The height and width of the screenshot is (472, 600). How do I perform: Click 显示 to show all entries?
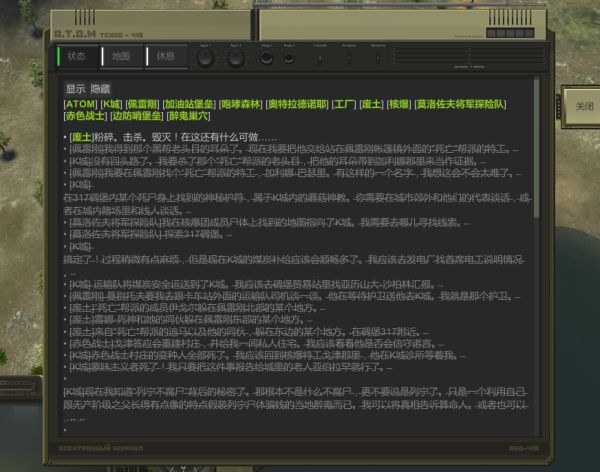pyautogui.click(x=75, y=89)
